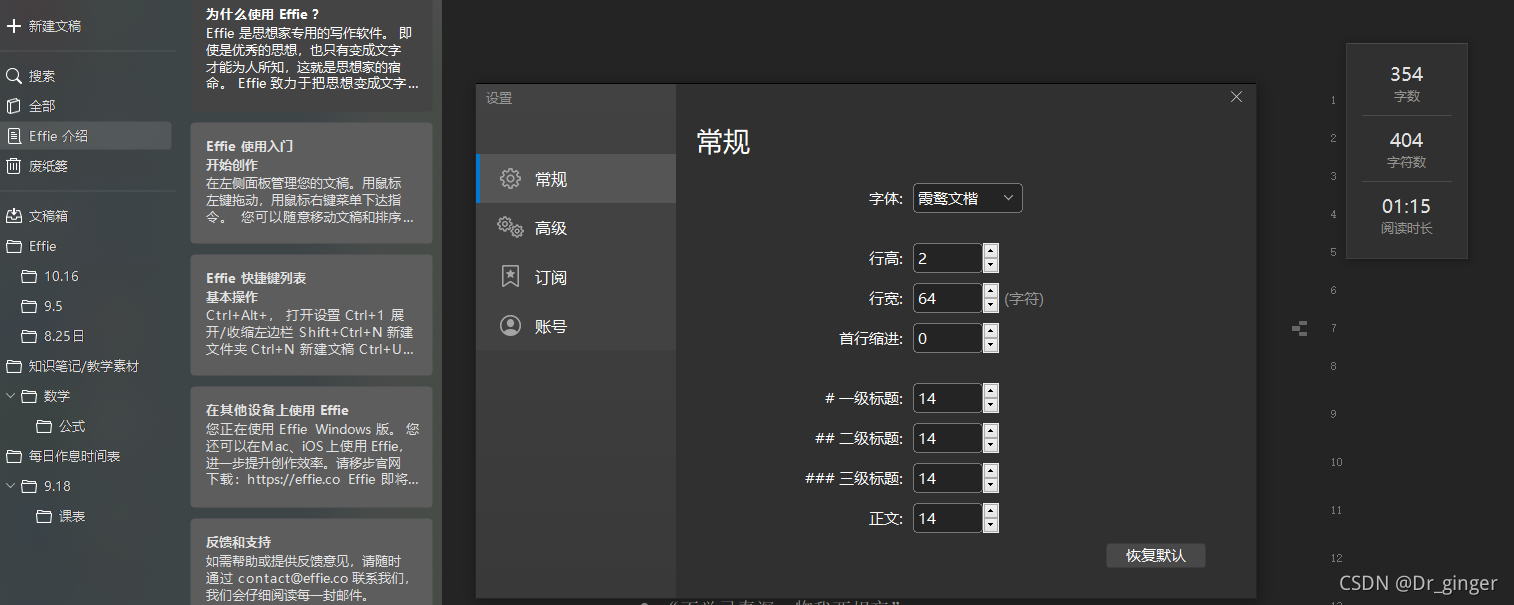Open search via magnifier icon
1514x605 pixels.
(14, 76)
